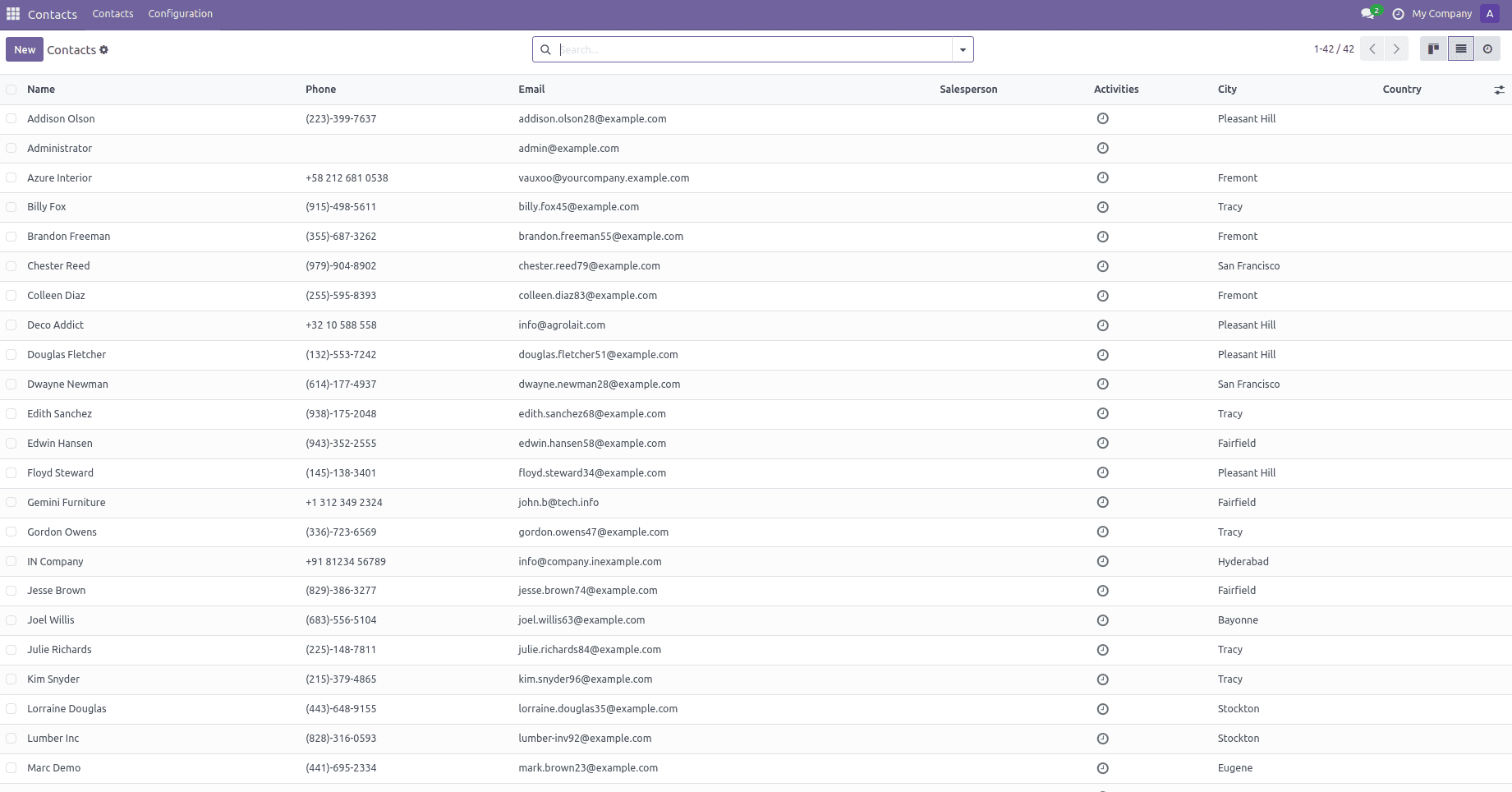Check the select-all records checkbox
Image resolution: width=1512 pixels, height=792 pixels.
pyautogui.click(x=11, y=89)
